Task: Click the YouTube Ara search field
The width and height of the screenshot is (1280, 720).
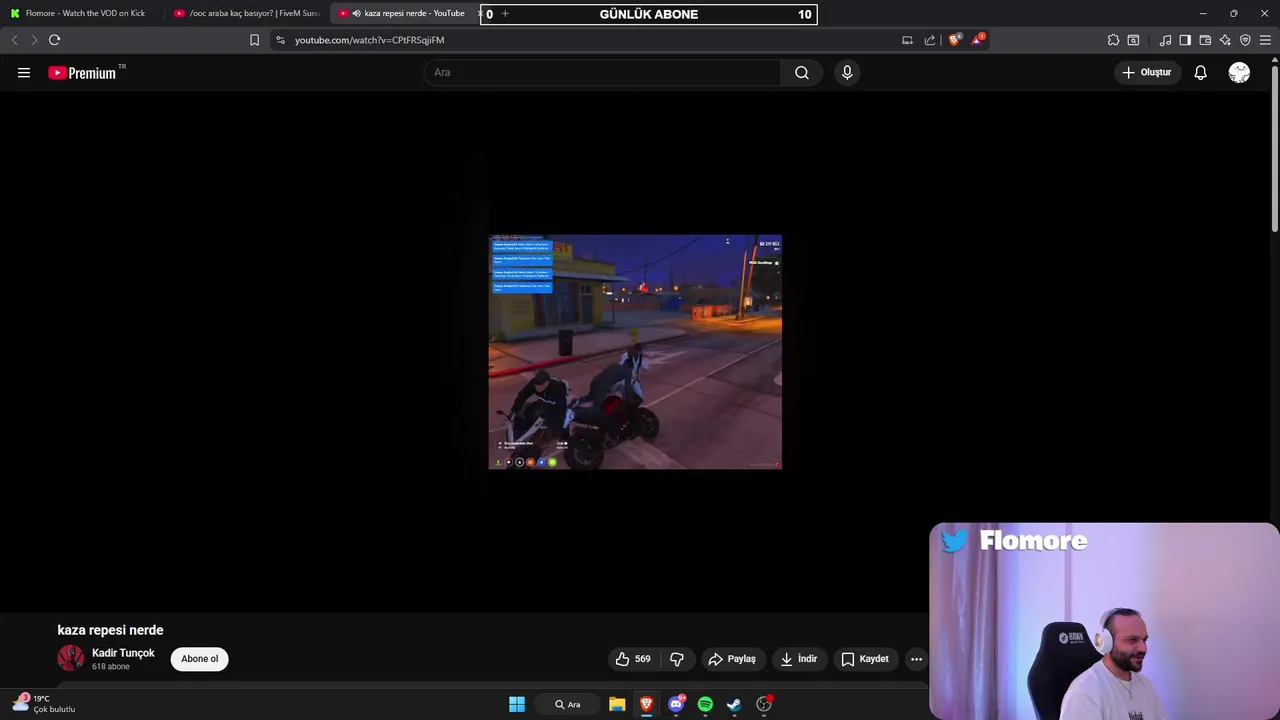Action: coord(602,72)
